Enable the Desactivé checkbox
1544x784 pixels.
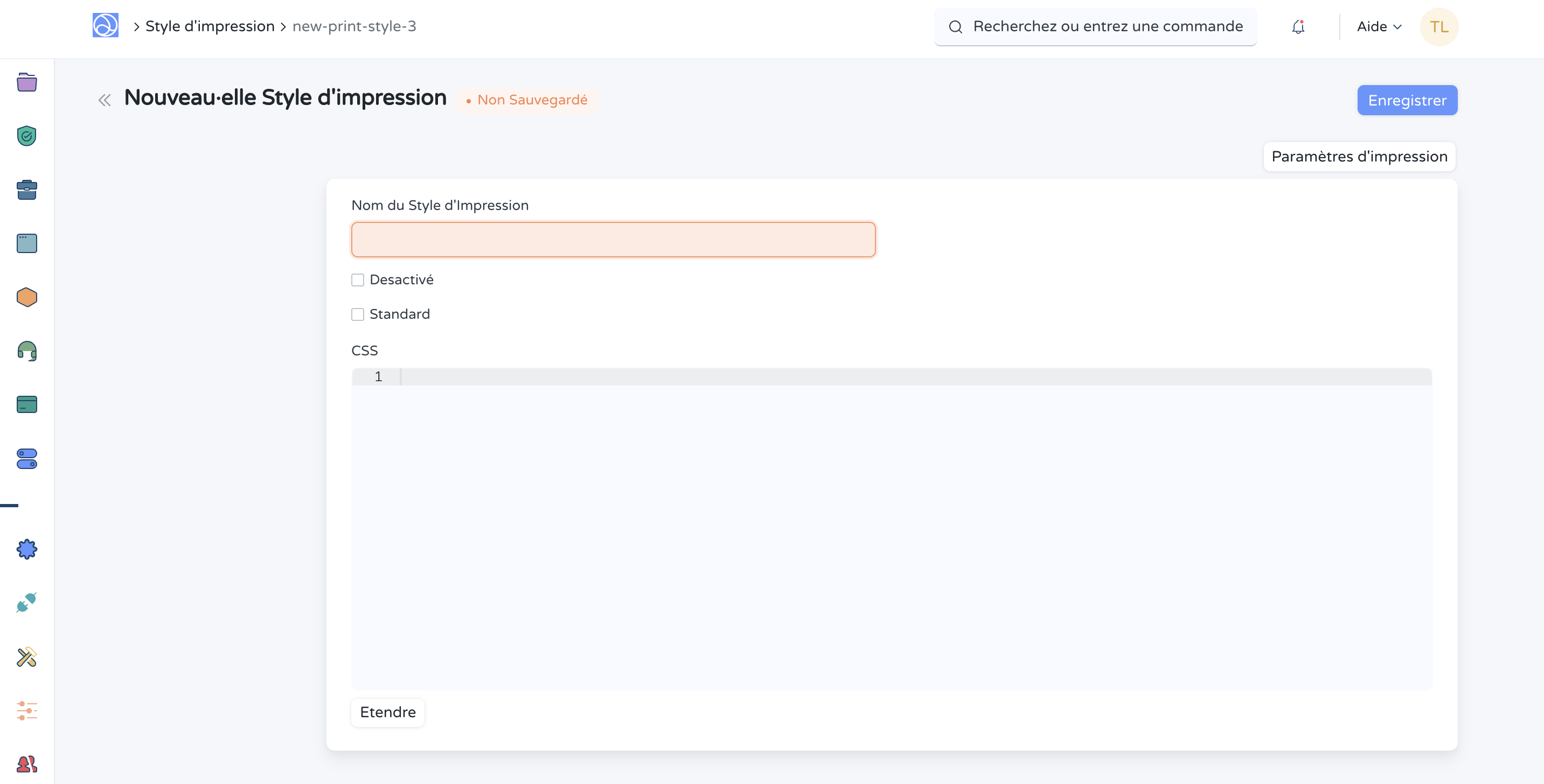coord(358,281)
